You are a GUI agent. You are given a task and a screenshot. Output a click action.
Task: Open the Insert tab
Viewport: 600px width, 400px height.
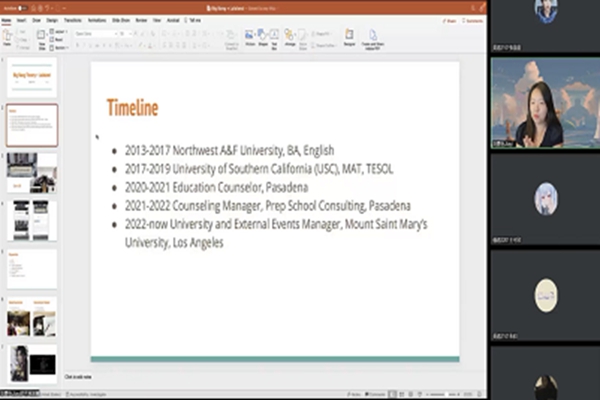click(x=21, y=20)
